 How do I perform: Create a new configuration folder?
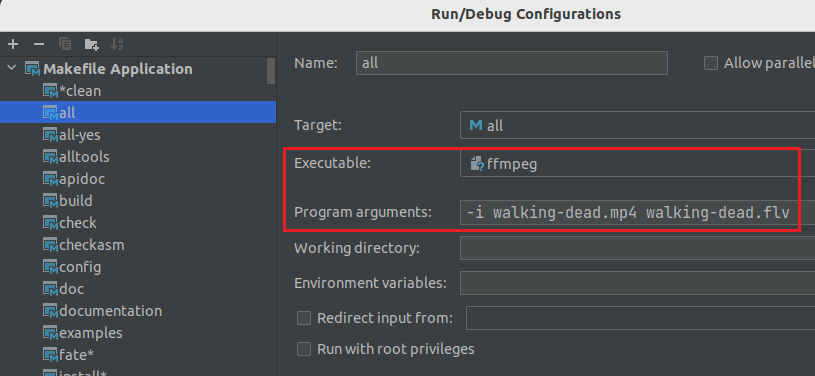coord(91,44)
